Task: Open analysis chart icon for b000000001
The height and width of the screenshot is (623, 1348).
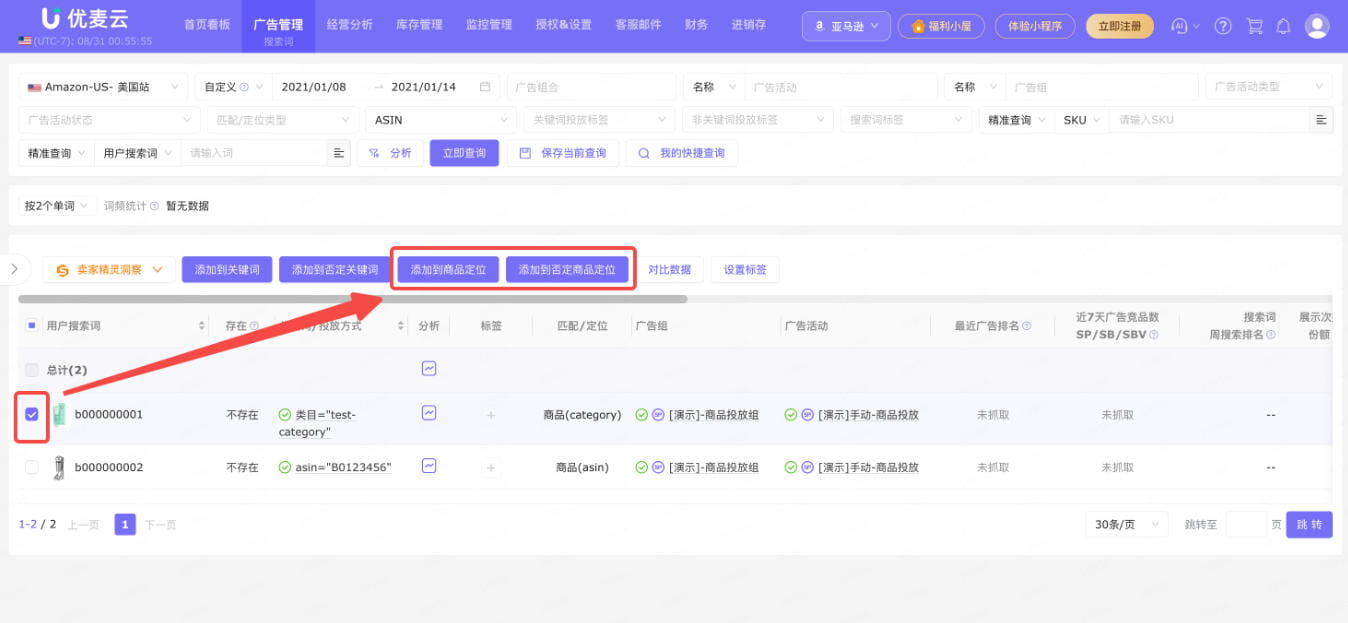Action: coord(429,412)
